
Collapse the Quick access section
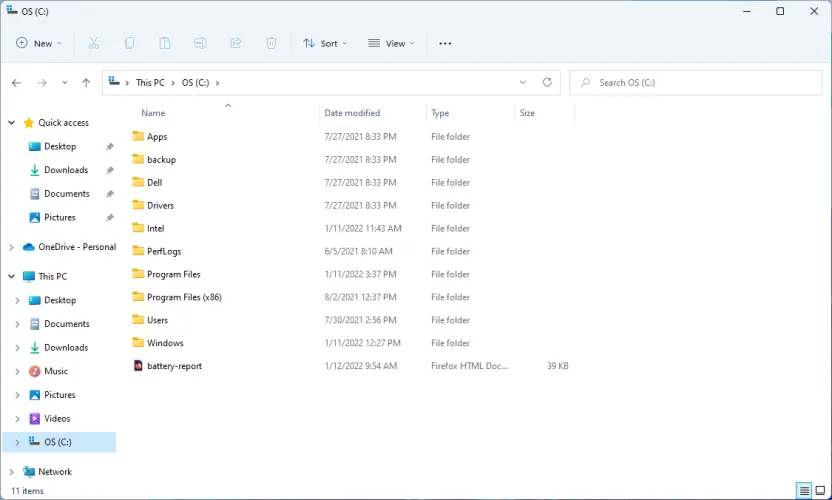[12, 123]
